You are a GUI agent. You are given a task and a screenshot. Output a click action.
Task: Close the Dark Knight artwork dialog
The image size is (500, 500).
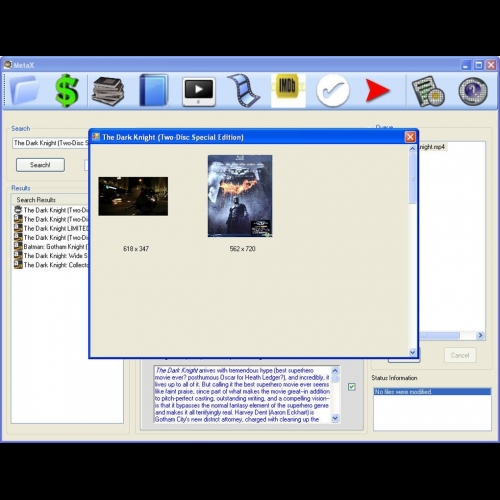(410, 137)
